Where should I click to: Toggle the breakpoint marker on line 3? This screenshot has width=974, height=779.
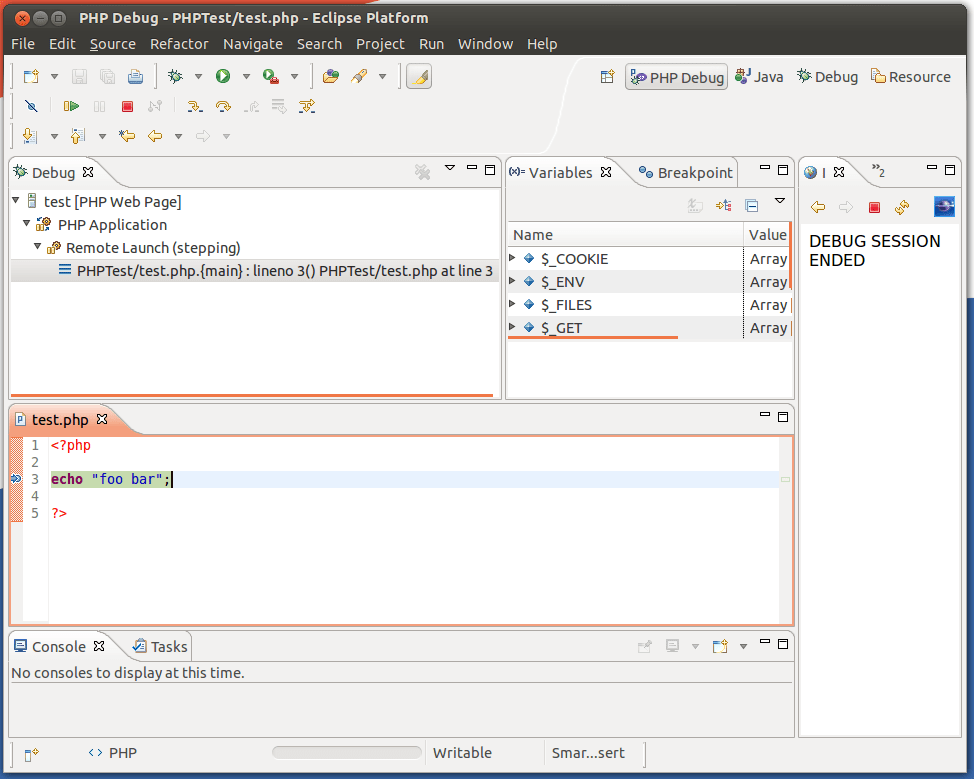click(x=14, y=479)
